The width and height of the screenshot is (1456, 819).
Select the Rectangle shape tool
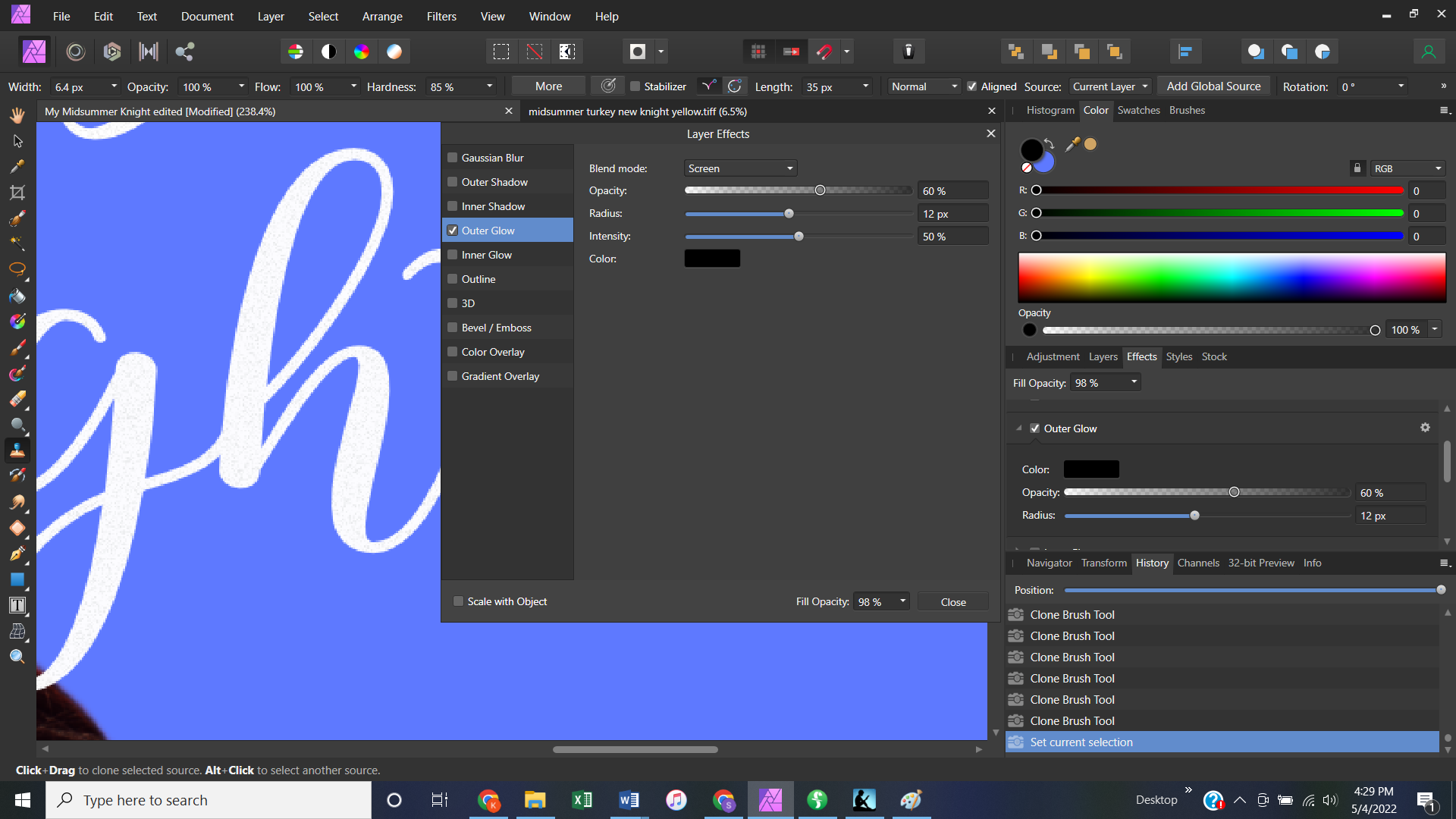tap(17, 579)
